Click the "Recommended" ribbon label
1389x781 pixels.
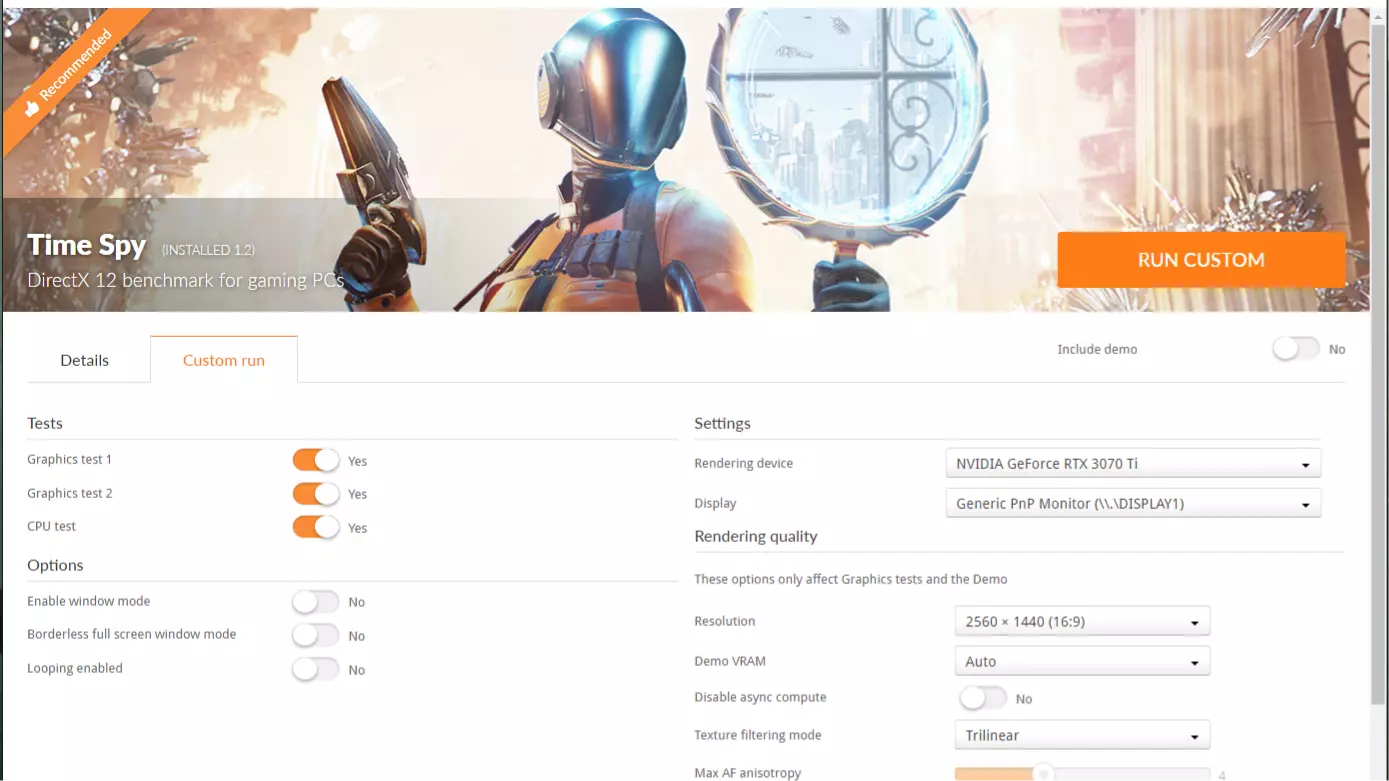pos(76,66)
